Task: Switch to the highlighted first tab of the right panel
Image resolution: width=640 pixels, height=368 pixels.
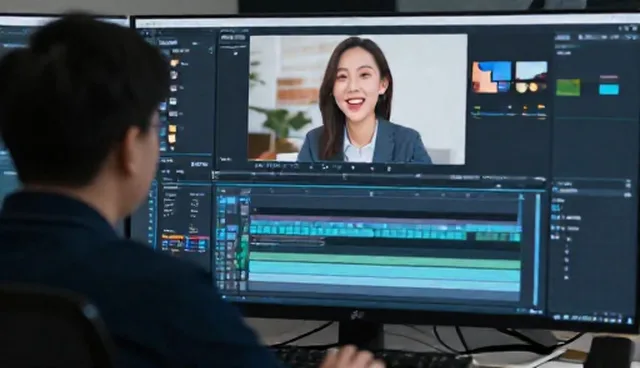Action: [563, 38]
